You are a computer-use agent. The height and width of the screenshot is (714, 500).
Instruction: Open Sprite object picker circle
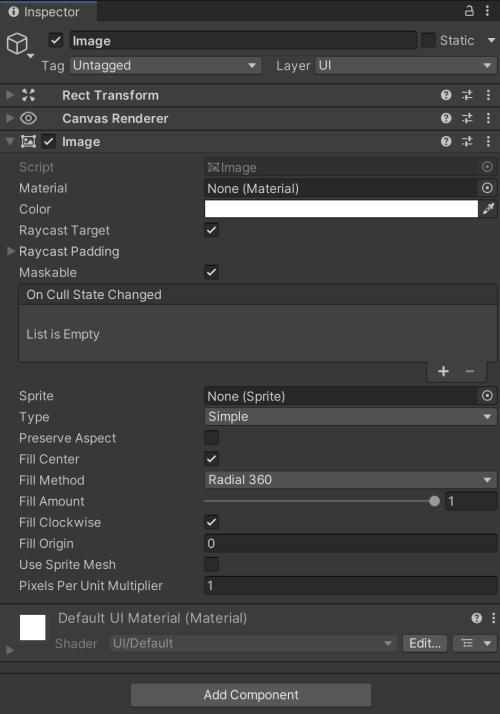pos(487,396)
